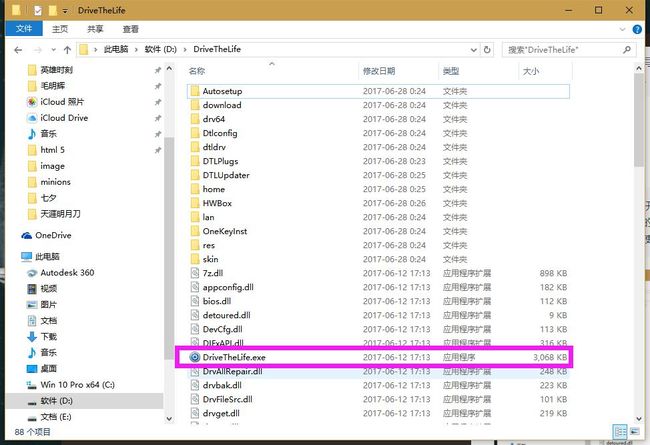The height and width of the screenshot is (445, 650).
Task: Switch to large icons view layout
Action: (x=635, y=431)
